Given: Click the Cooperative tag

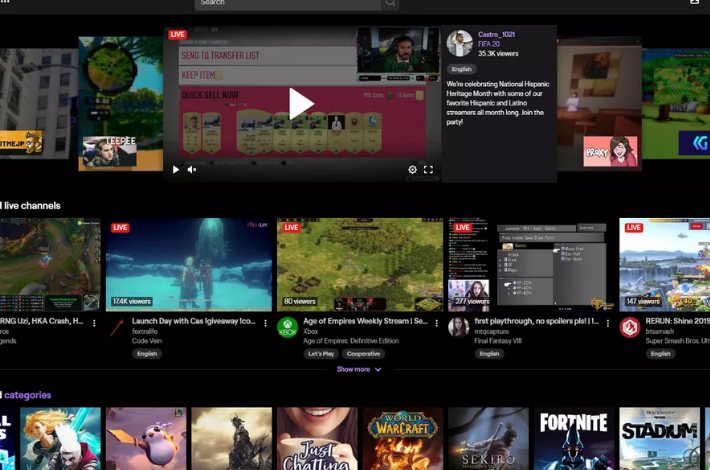Looking at the screenshot, I should point(363,354).
